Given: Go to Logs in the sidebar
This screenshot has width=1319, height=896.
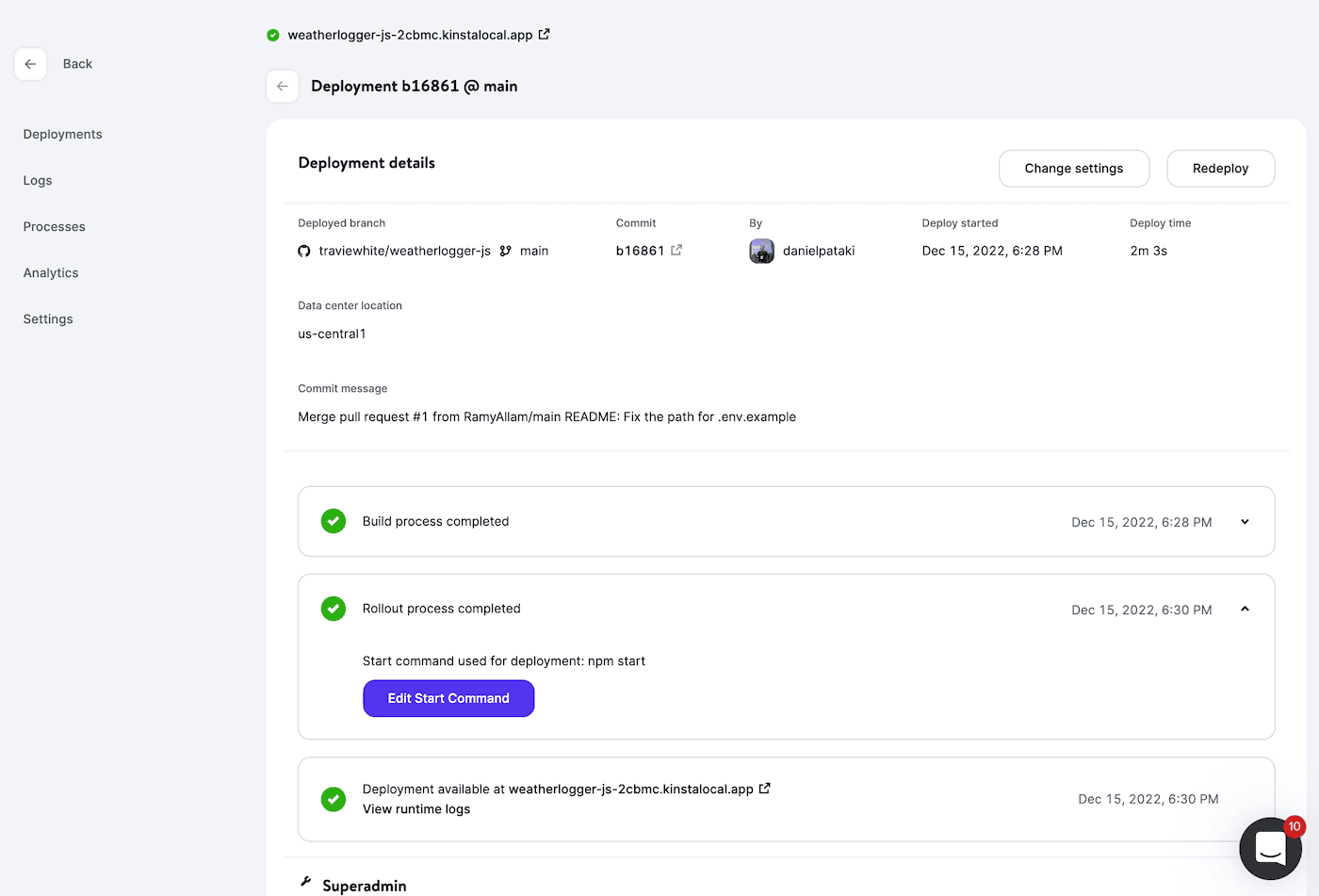Looking at the screenshot, I should pyautogui.click(x=38, y=181).
